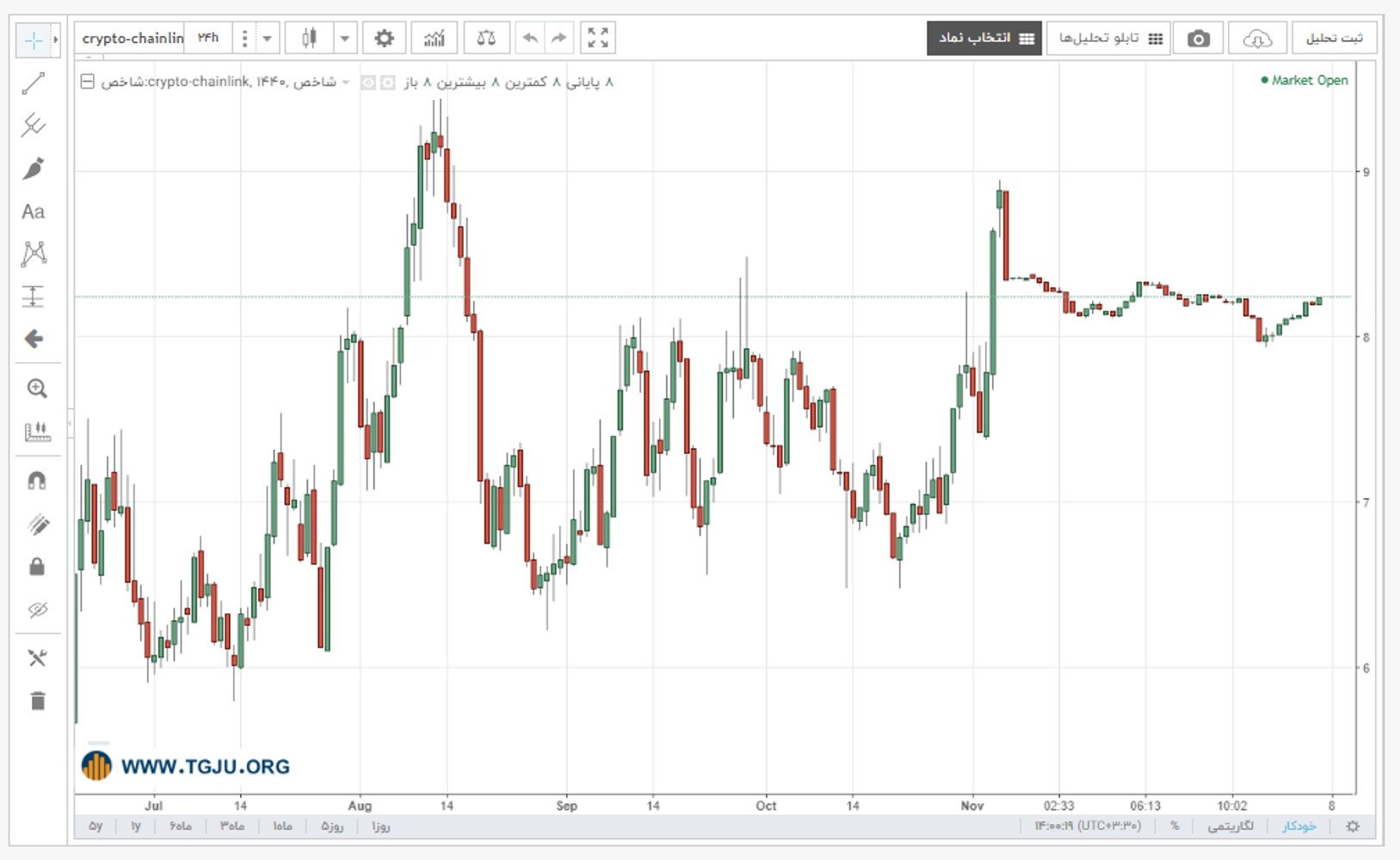This screenshot has width=1400, height=860.
Task: Open the interval dropdown next to 24h
Action: (267, 38)
